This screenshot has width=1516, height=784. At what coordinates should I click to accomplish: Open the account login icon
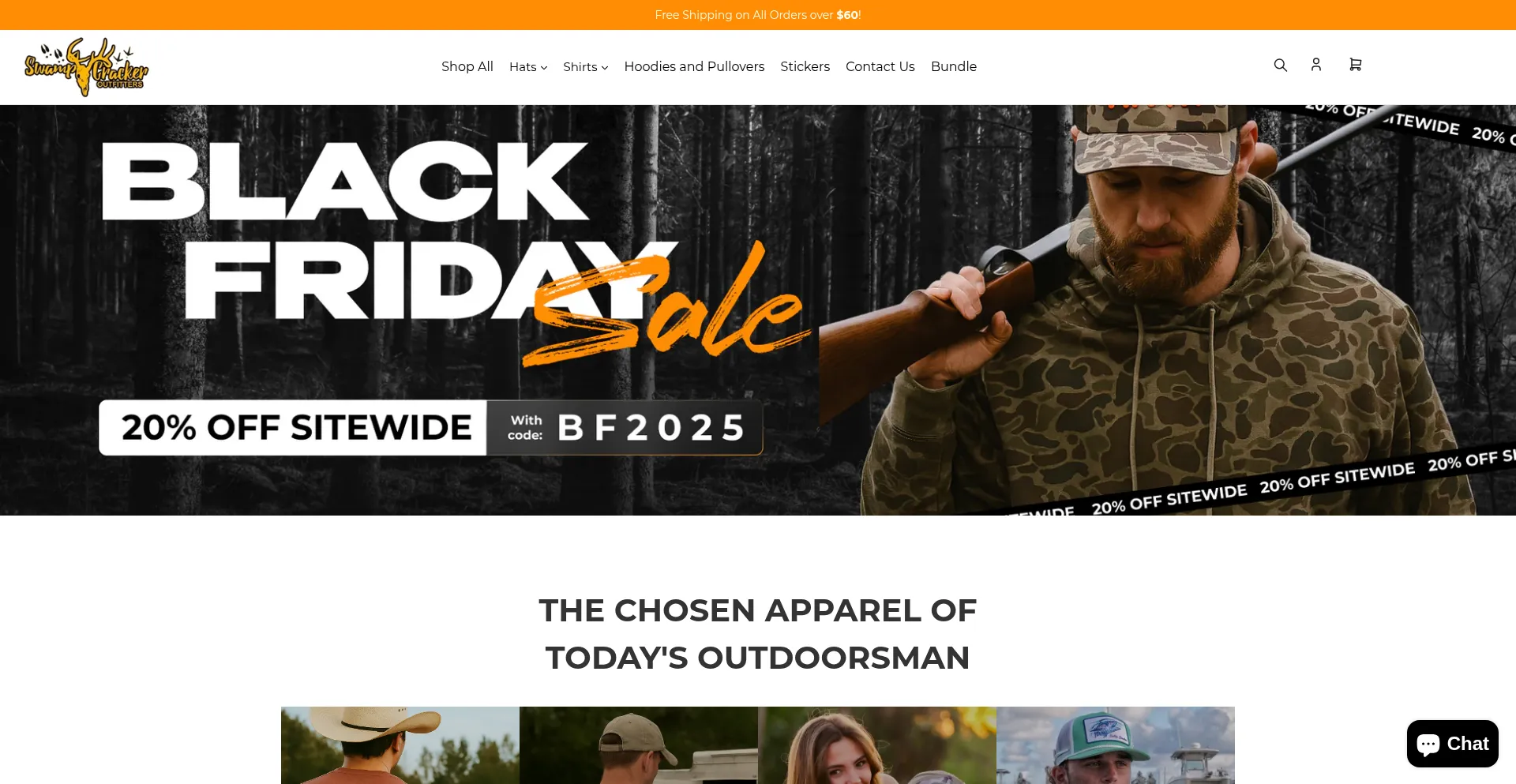pos(1315,65)
